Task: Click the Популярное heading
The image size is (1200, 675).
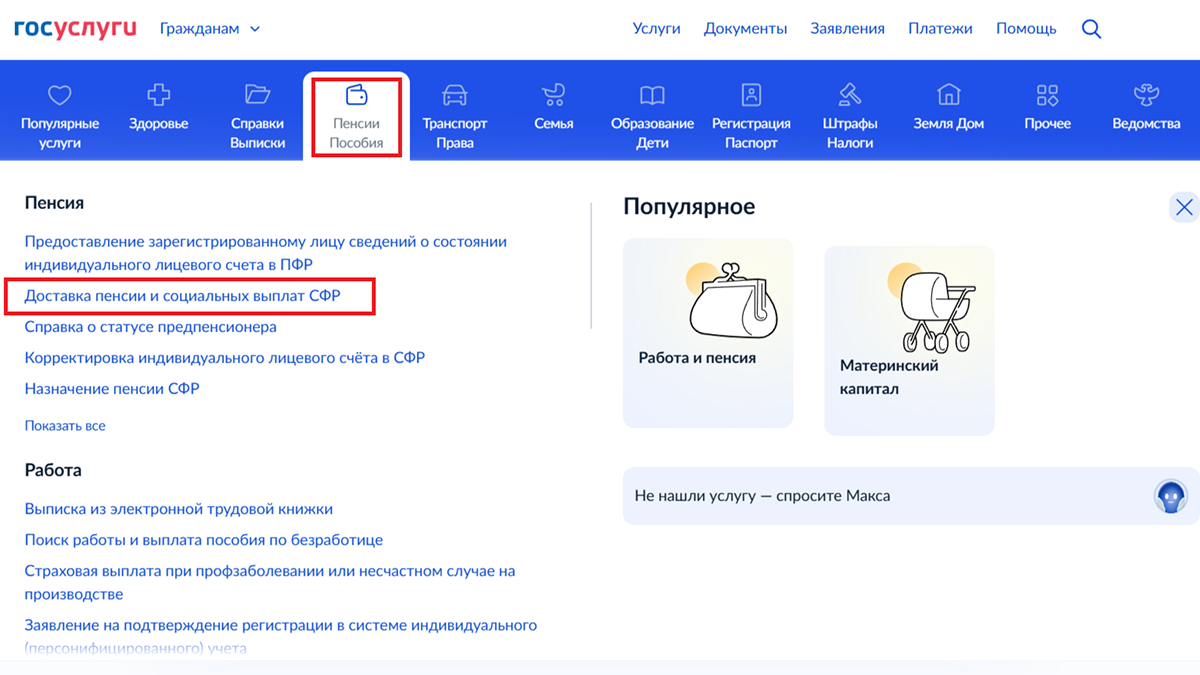Action: [689, 207]
